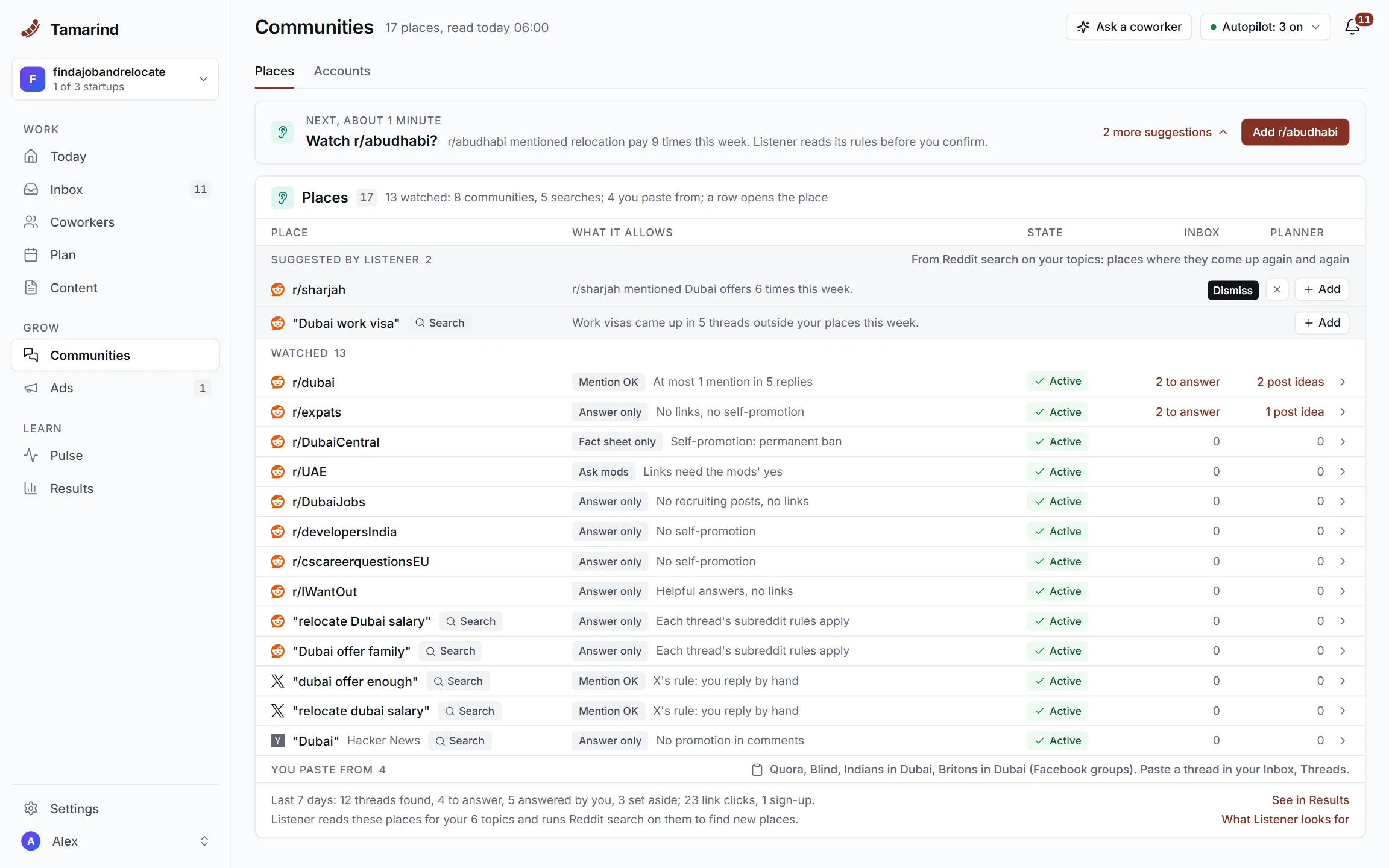Click the Inbox count badge 11
1389x868 pixels.
coord(200,189)
